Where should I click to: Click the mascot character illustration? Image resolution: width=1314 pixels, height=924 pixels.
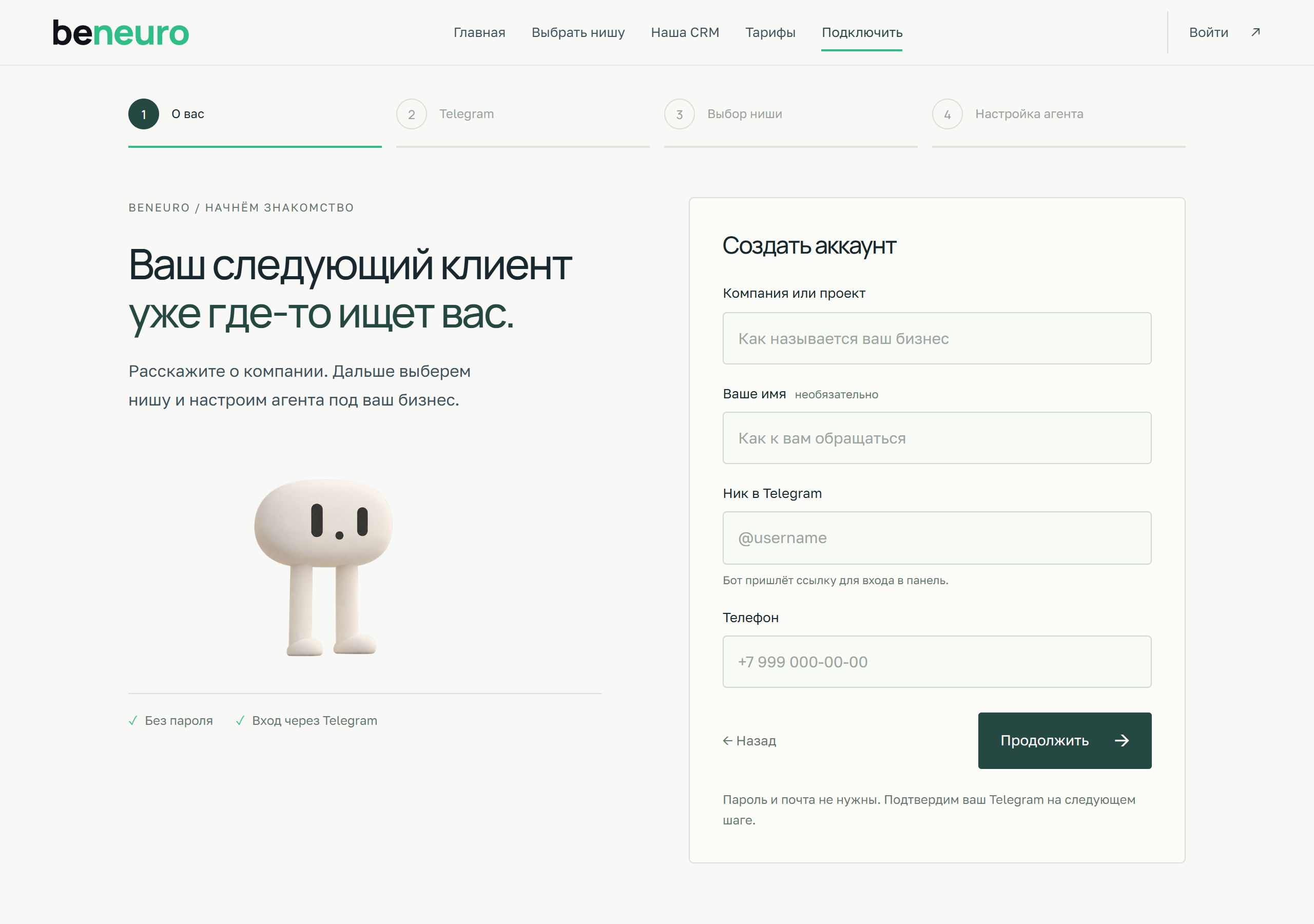(323, 567)
